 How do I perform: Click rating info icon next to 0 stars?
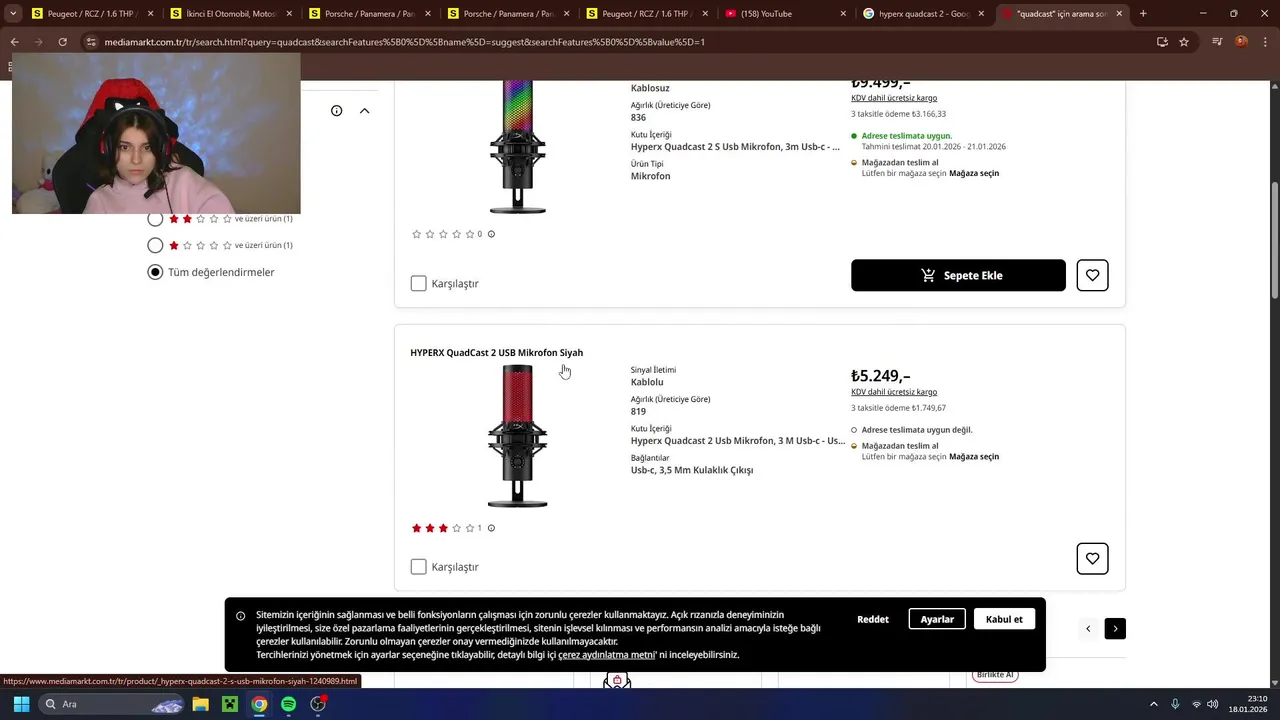coord(491,234)
